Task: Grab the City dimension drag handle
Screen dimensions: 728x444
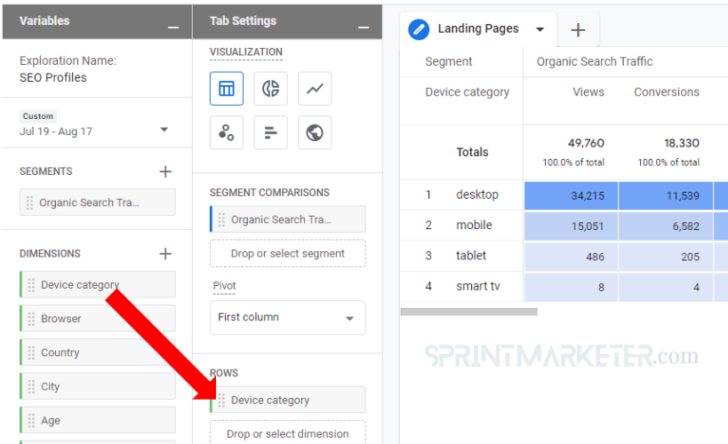Action: (31, 386)
